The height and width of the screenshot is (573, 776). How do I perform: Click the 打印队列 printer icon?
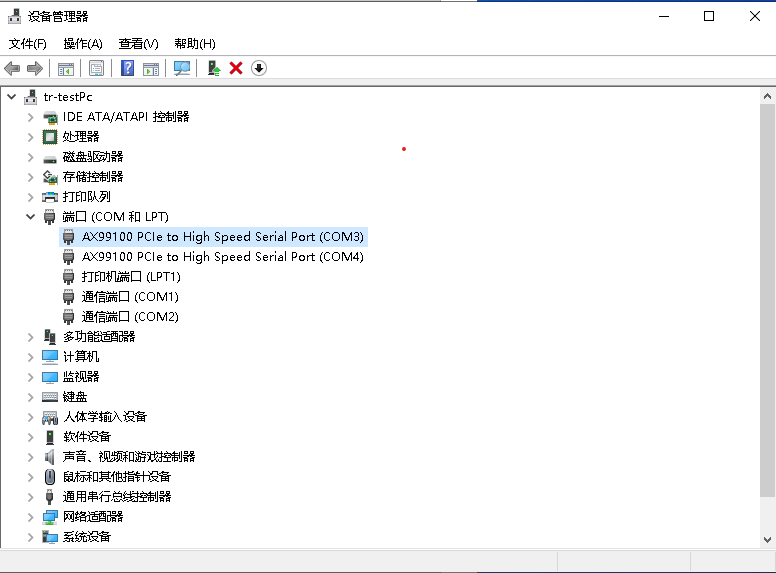50,197
